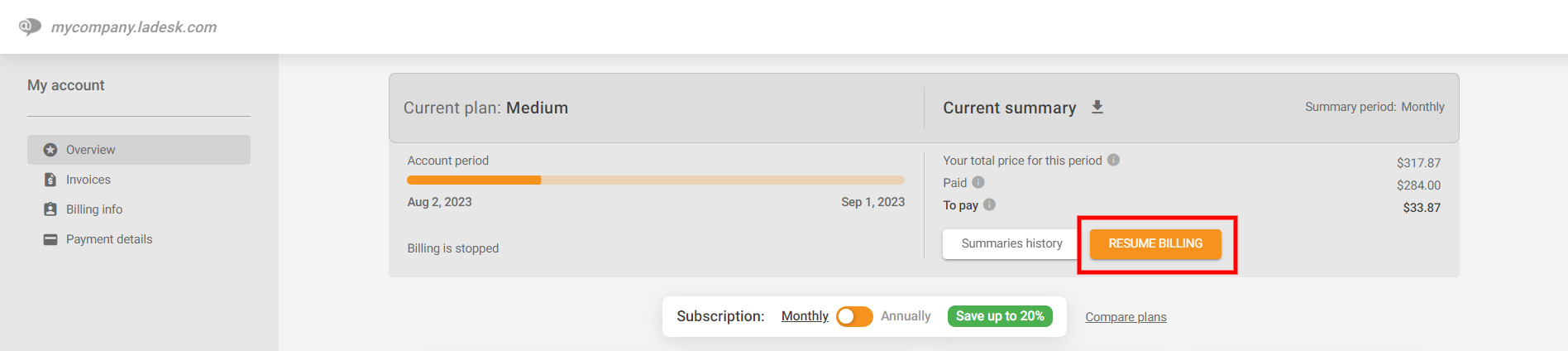The height and width of the screenshot is (351, 1568).
Task: Toggle subscription between Monthly and Annually
Action: click(x=854, y=316)
